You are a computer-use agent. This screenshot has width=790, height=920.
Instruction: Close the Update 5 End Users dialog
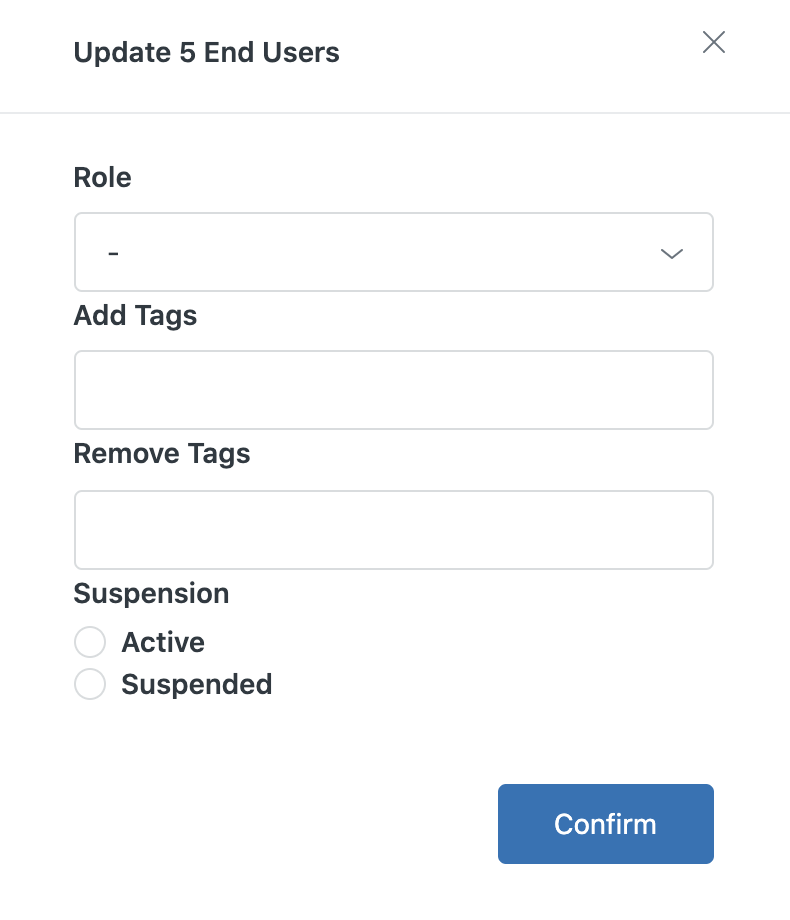pos(713,42)
